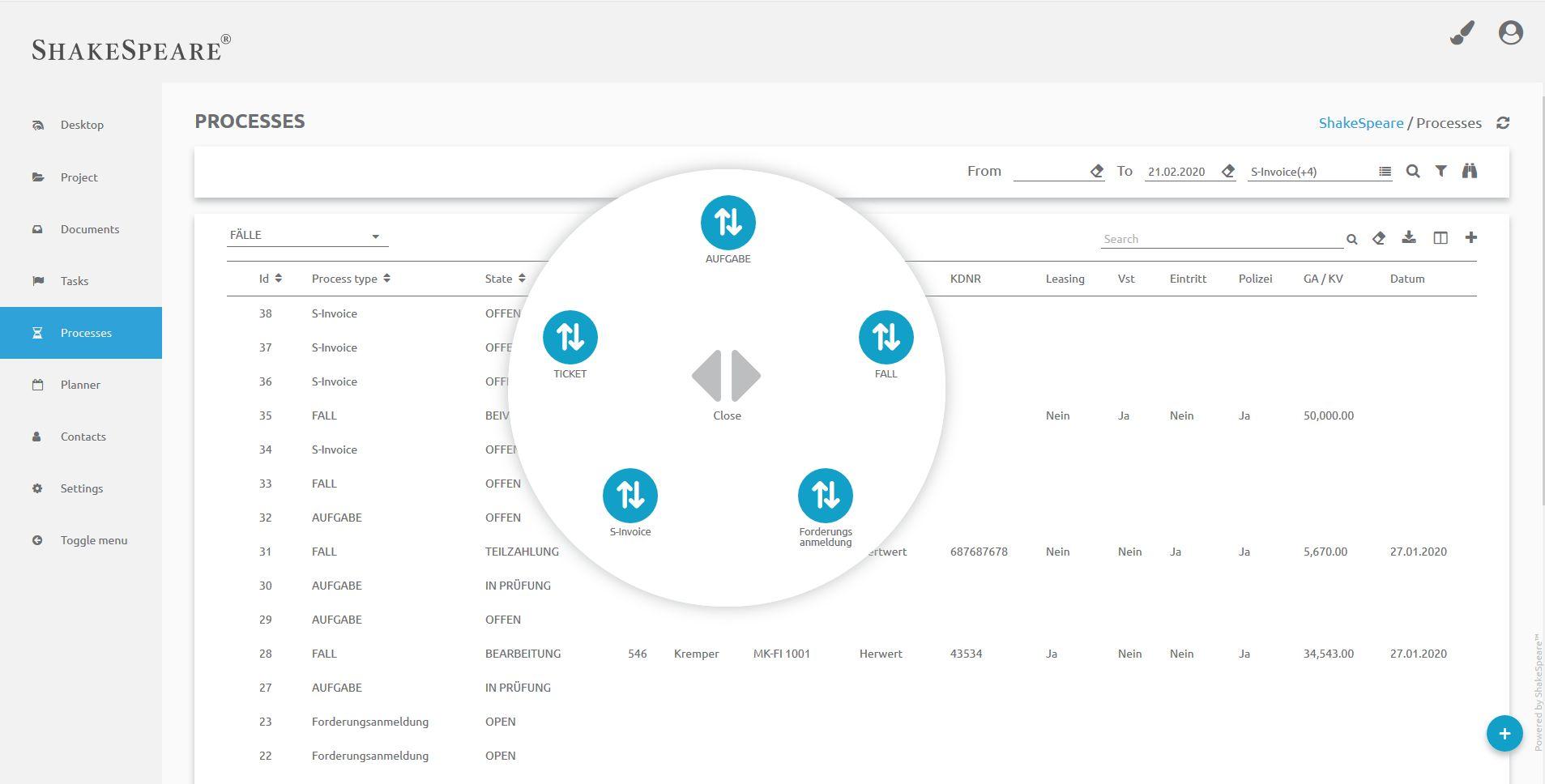Select row 30 AUFGABE IN PRÜFUNG
This screenshot has width=1545, height=784.
point(851,586)
